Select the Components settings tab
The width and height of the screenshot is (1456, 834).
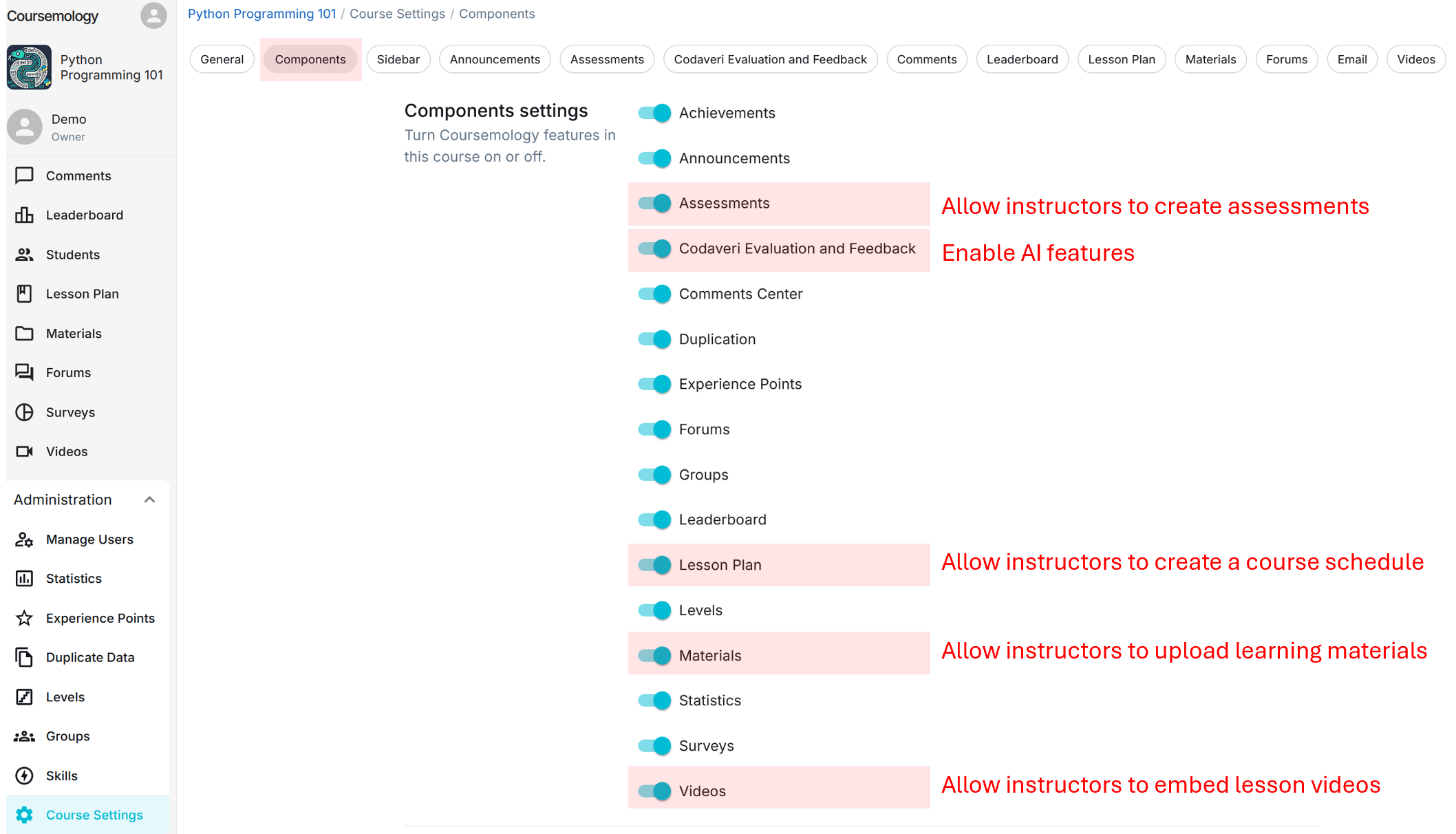pos(310,59)
